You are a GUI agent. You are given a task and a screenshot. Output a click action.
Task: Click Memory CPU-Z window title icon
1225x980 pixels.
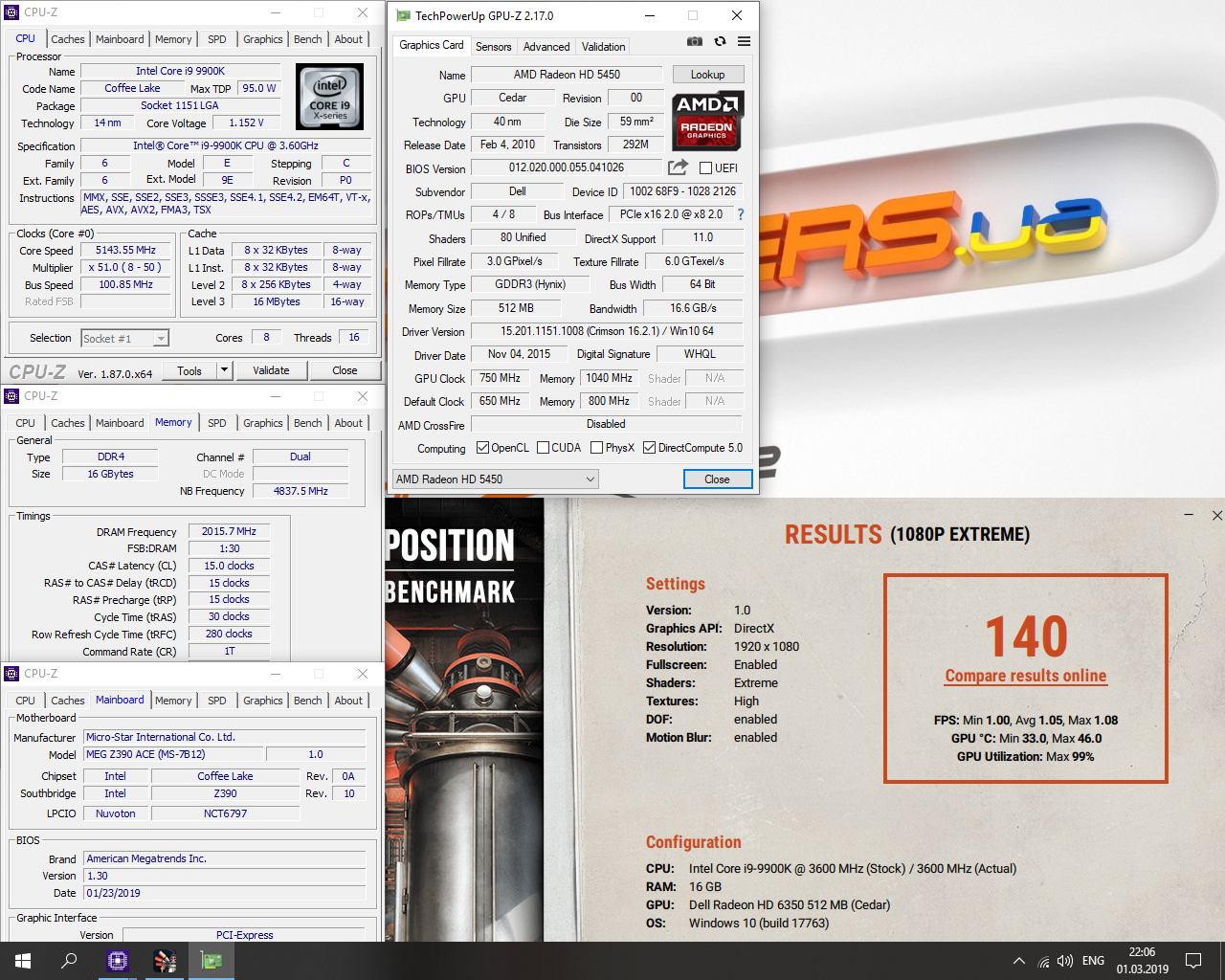click(11, 396)
